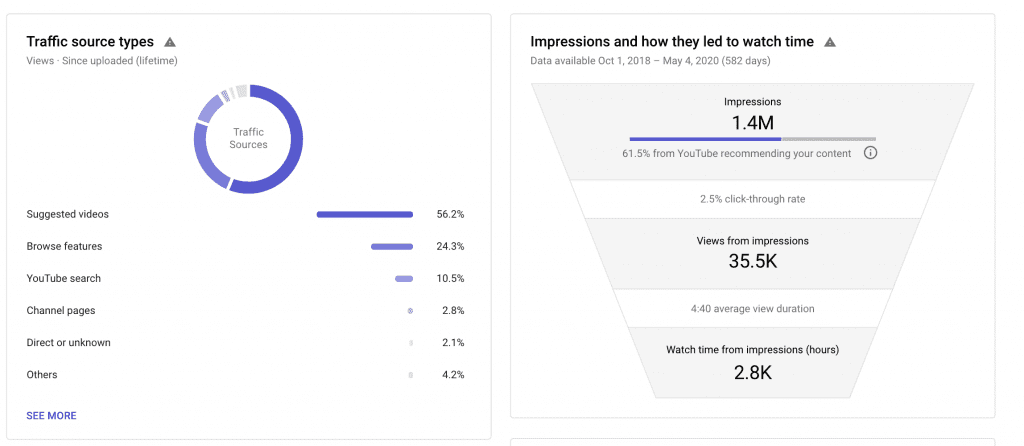Click the YouTube search percentage bar
This screenshot has height=446, width=1024.
coord(404,278)
